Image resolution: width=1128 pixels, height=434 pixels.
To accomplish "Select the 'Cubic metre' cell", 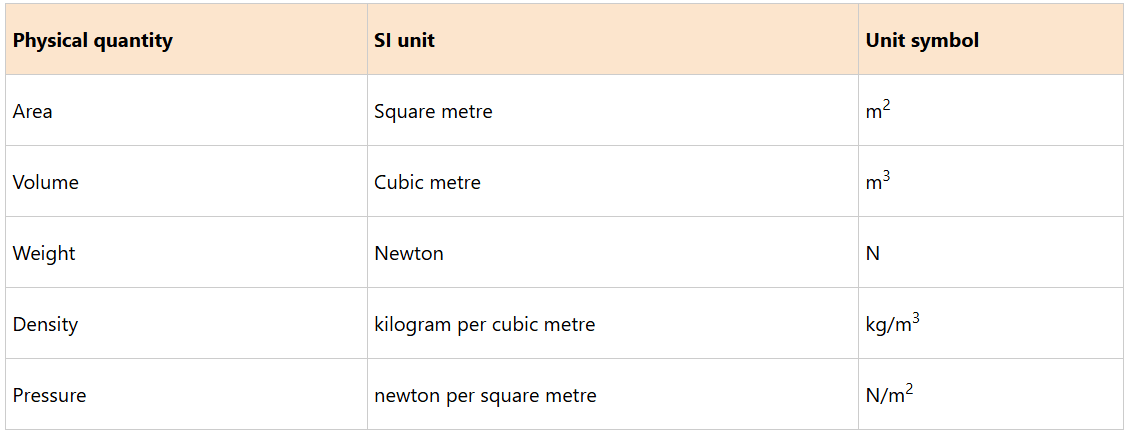I will 427,183.
